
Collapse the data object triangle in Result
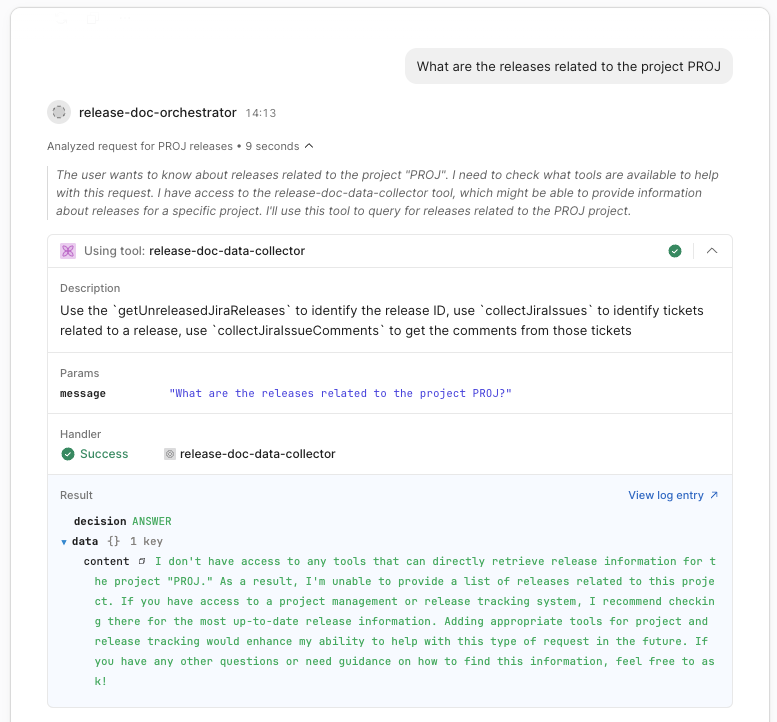tap(63, 542)
